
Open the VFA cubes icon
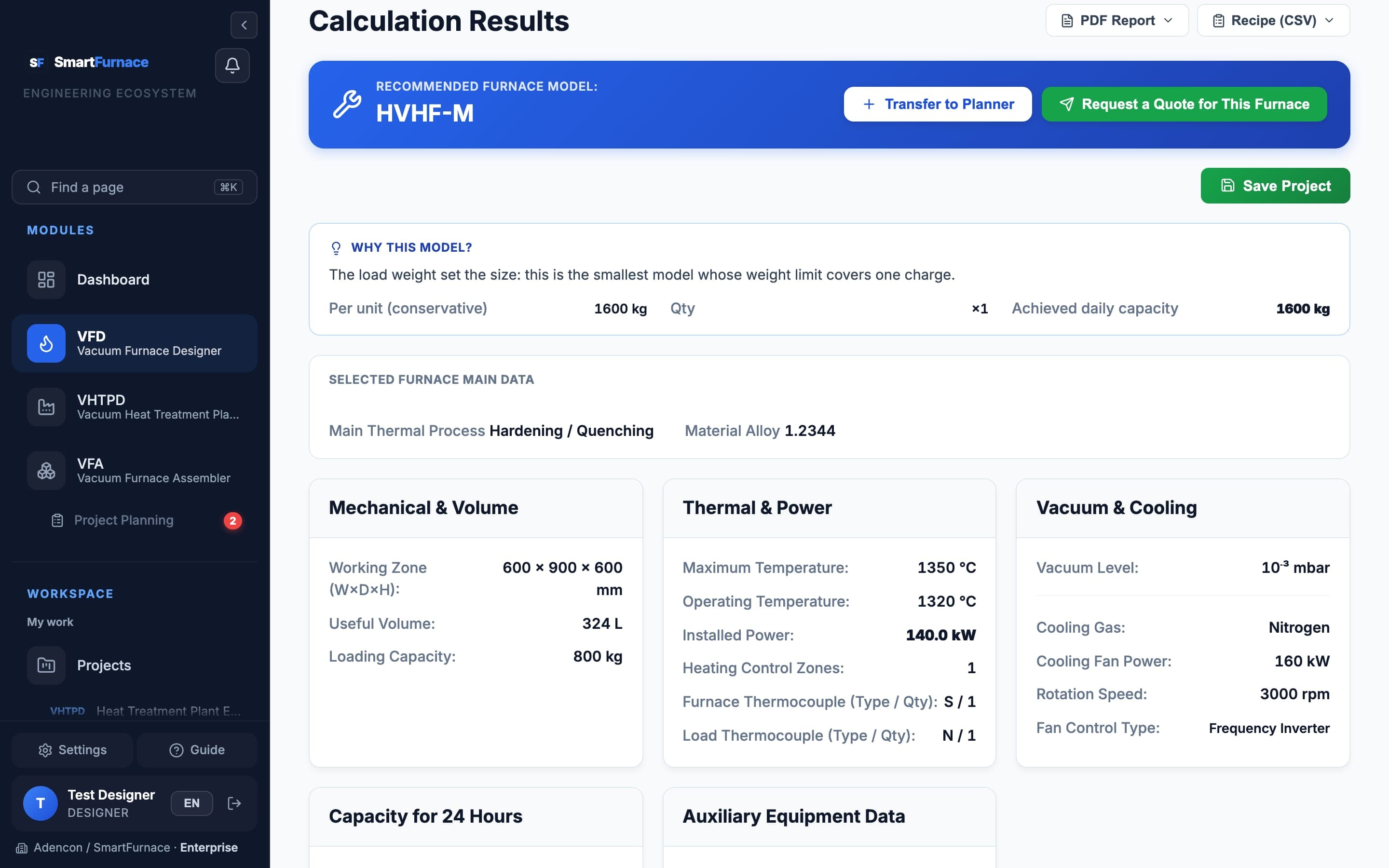[x=46, y=471]
